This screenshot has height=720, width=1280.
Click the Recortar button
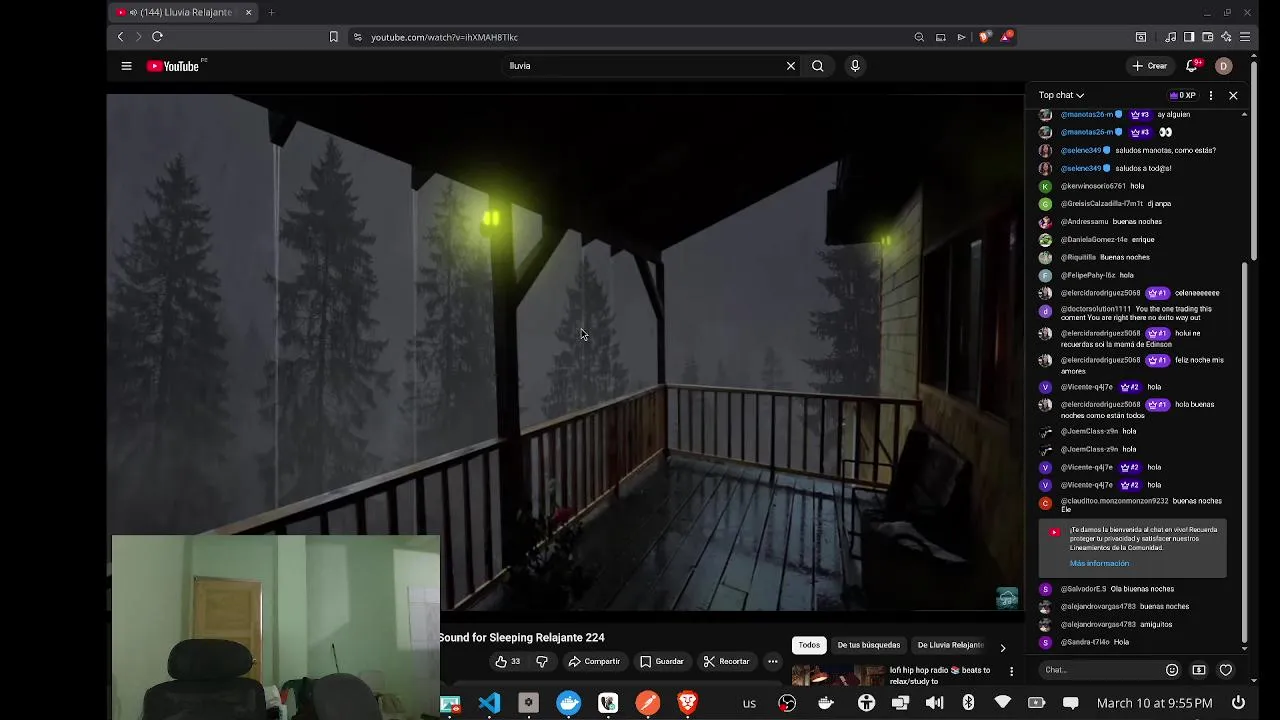[x=726, y=661]
